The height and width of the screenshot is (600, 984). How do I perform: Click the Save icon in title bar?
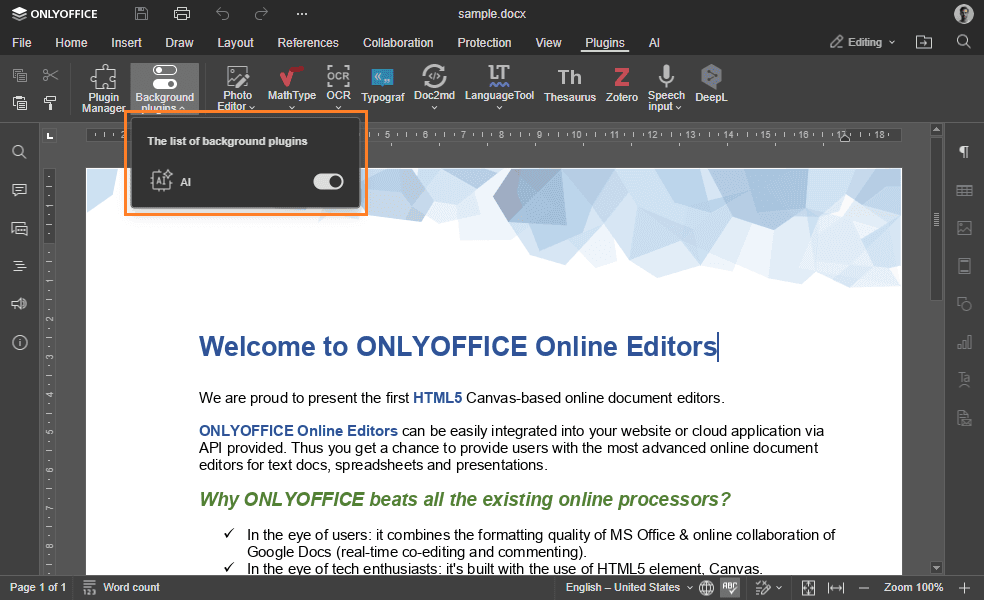[x=142, y=14]
